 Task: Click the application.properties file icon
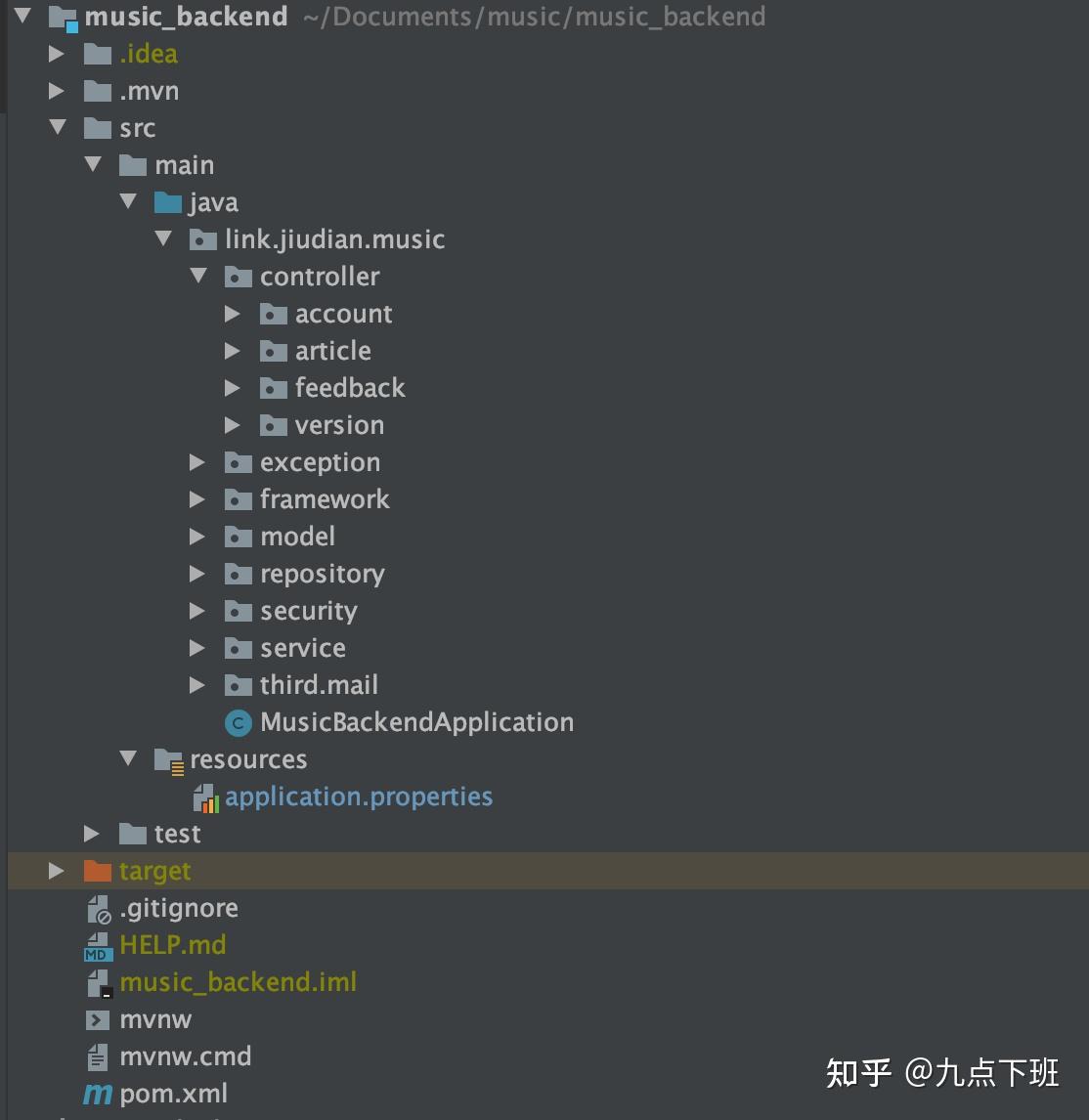tap(206, 797)
